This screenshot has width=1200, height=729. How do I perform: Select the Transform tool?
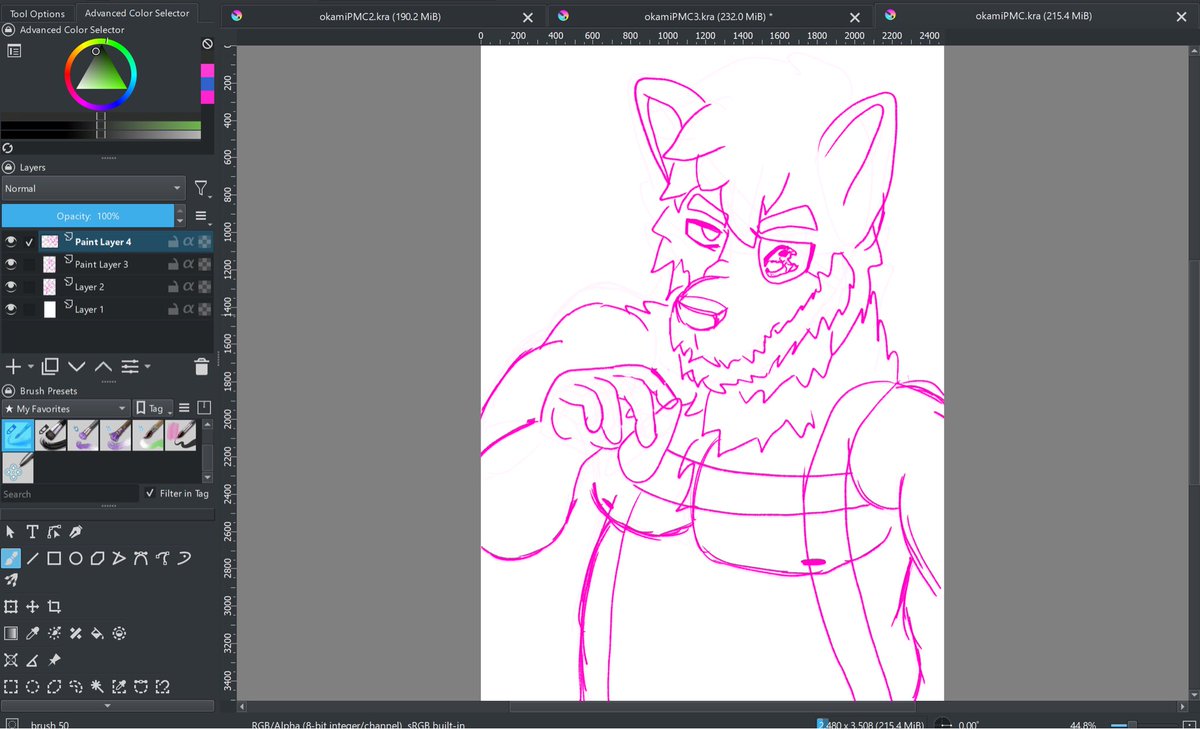[x=12, y=606]
